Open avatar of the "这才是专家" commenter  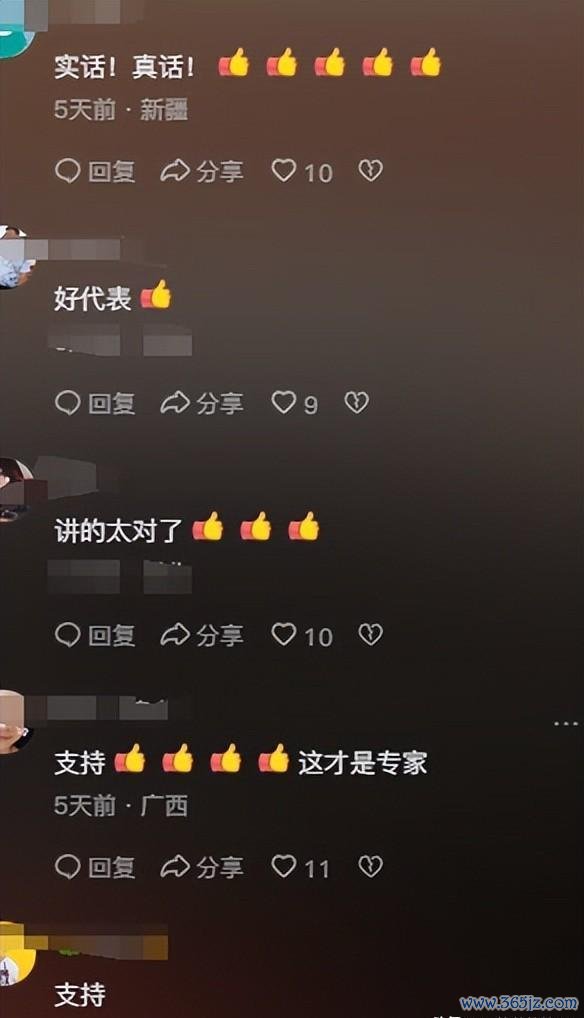[x=14, y=721]
